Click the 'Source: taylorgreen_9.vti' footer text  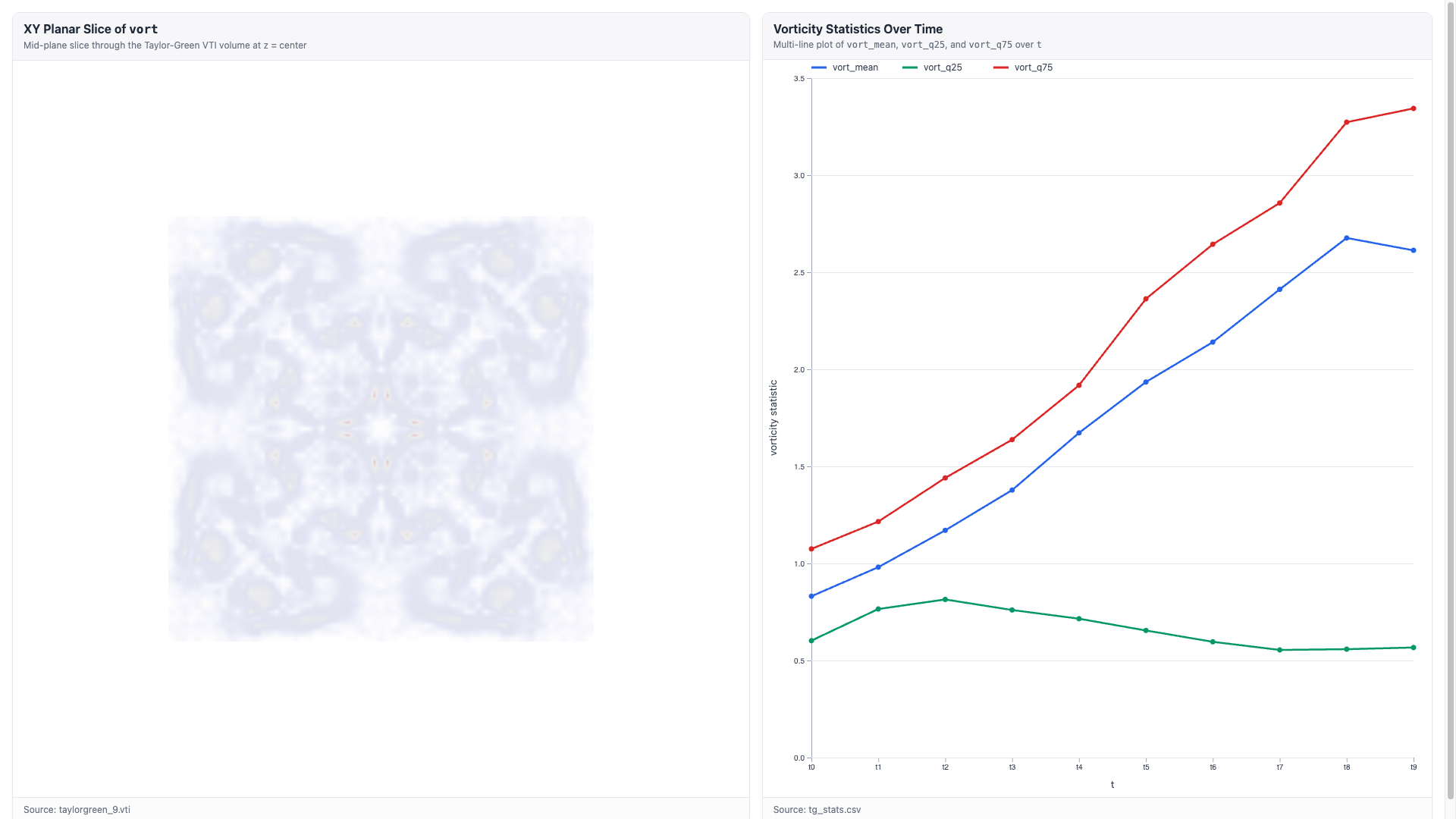pyautogui.click(x=77, y=809)
